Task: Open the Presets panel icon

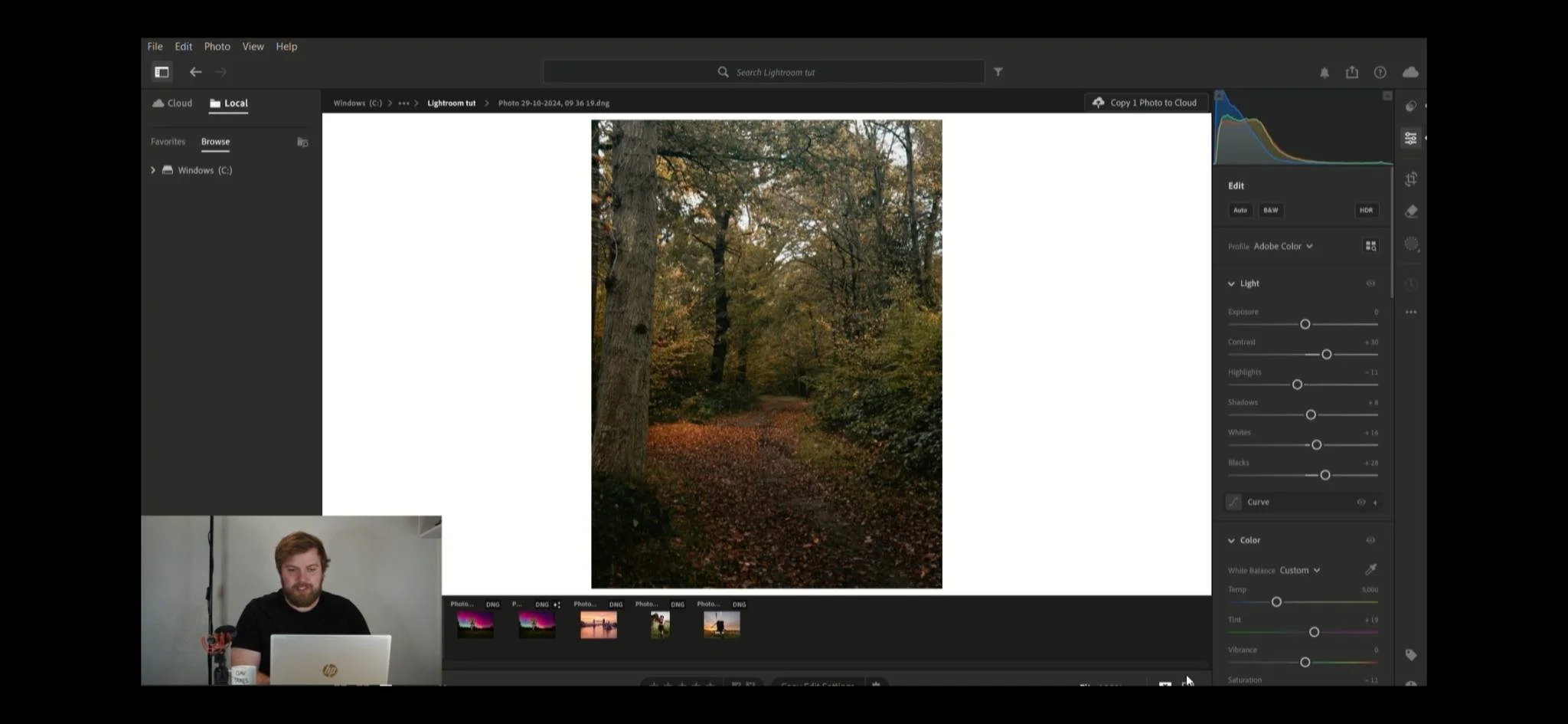Action: click(x=1411, y=106)
